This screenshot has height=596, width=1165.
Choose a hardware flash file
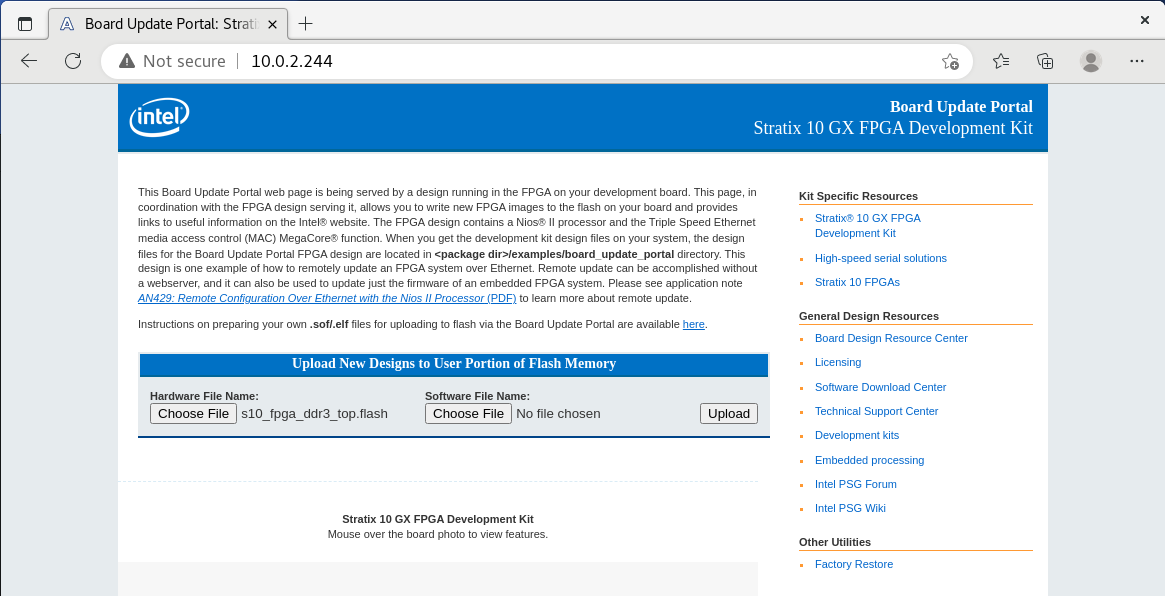[193, 413]
